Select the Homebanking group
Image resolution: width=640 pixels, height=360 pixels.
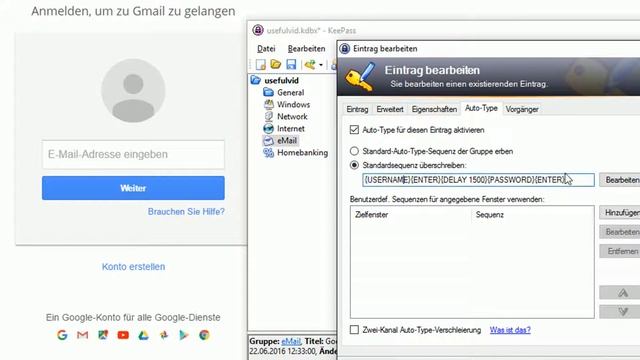[x=302, y=153]
